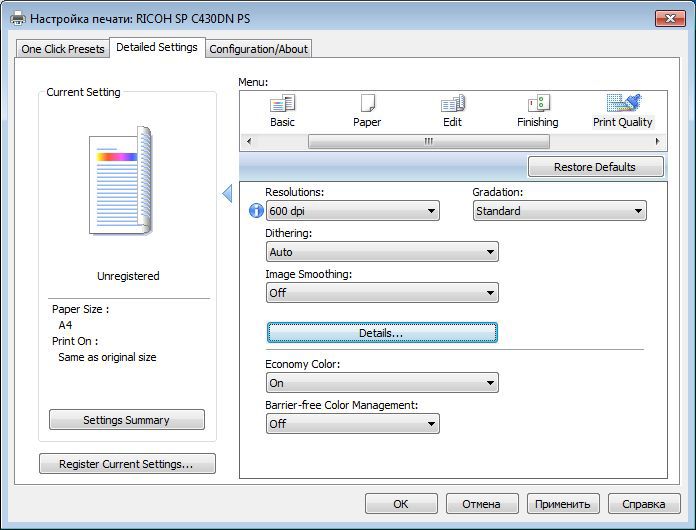Expand the Resolutions 600 dpi dropdown
Viewport: 696px width, 530px height.
(352, 211)
